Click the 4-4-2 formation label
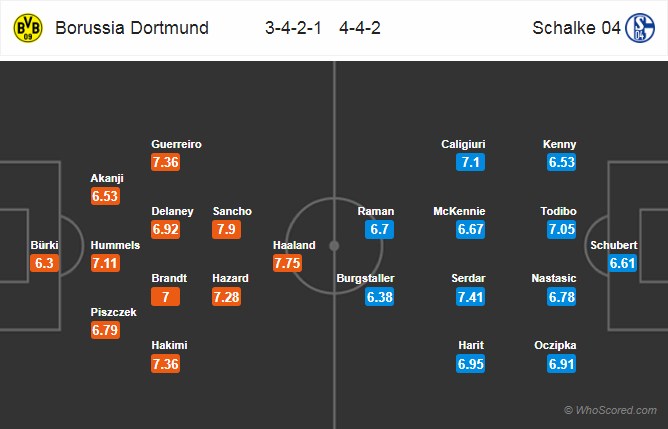Screen dimensions: 668x429 point(360,28)
